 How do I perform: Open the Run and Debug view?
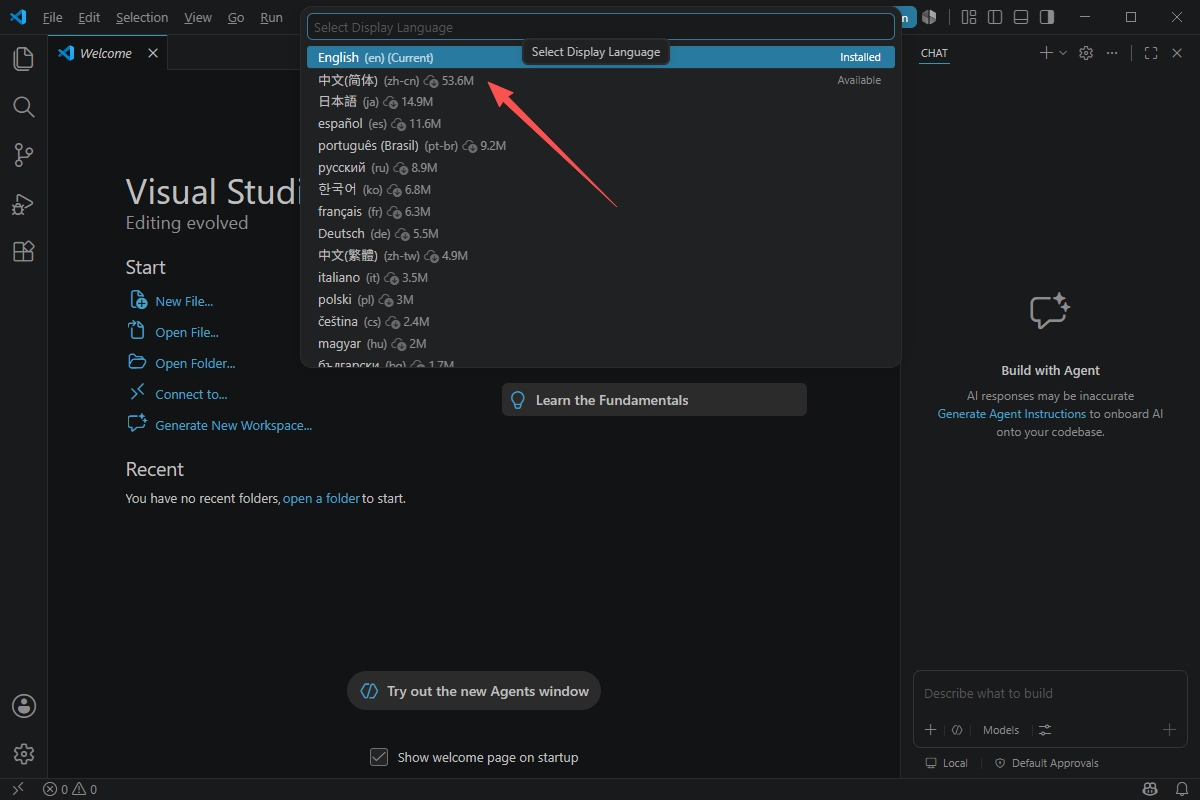pos(24,204)
